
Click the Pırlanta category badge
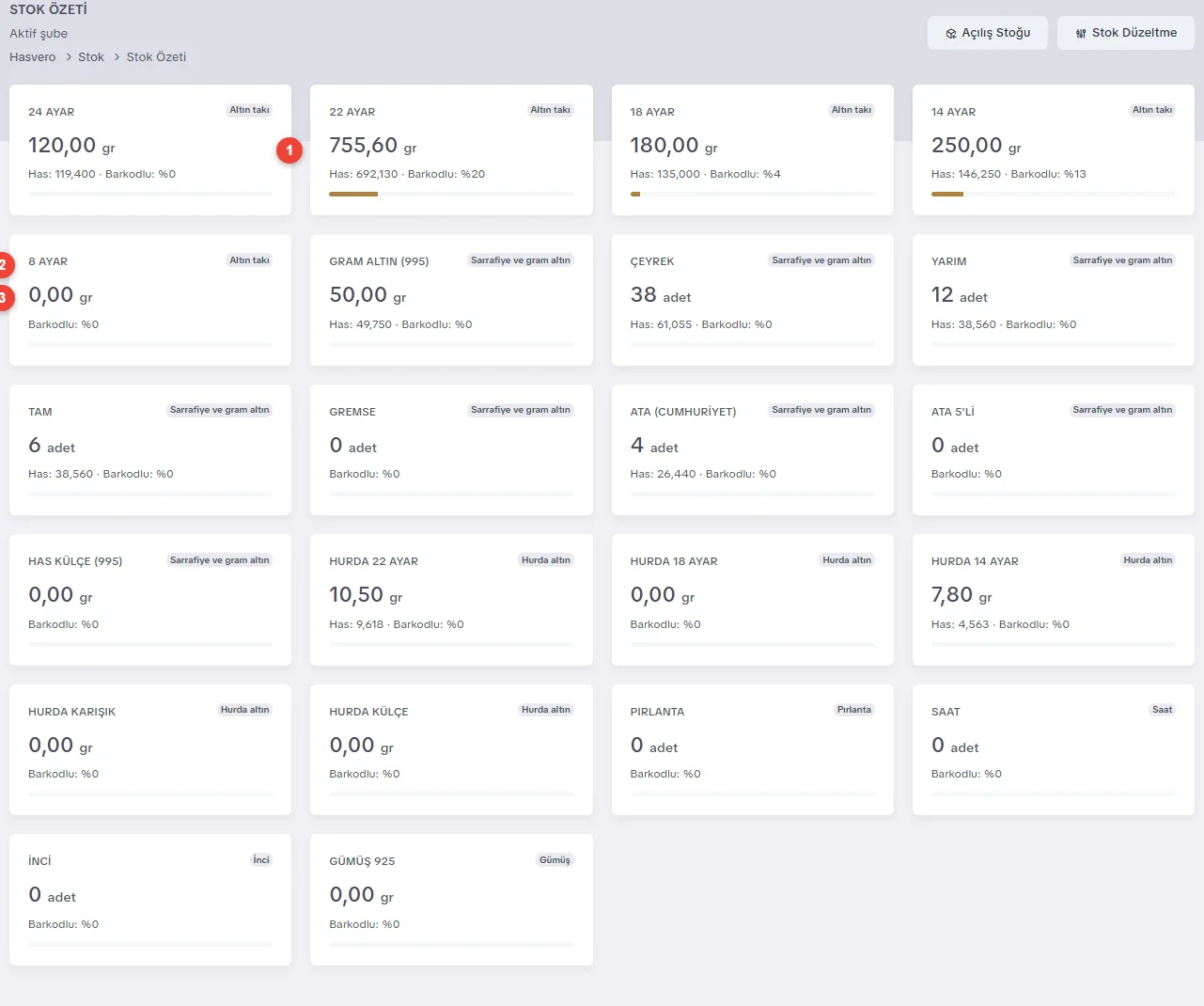[854, 710]
